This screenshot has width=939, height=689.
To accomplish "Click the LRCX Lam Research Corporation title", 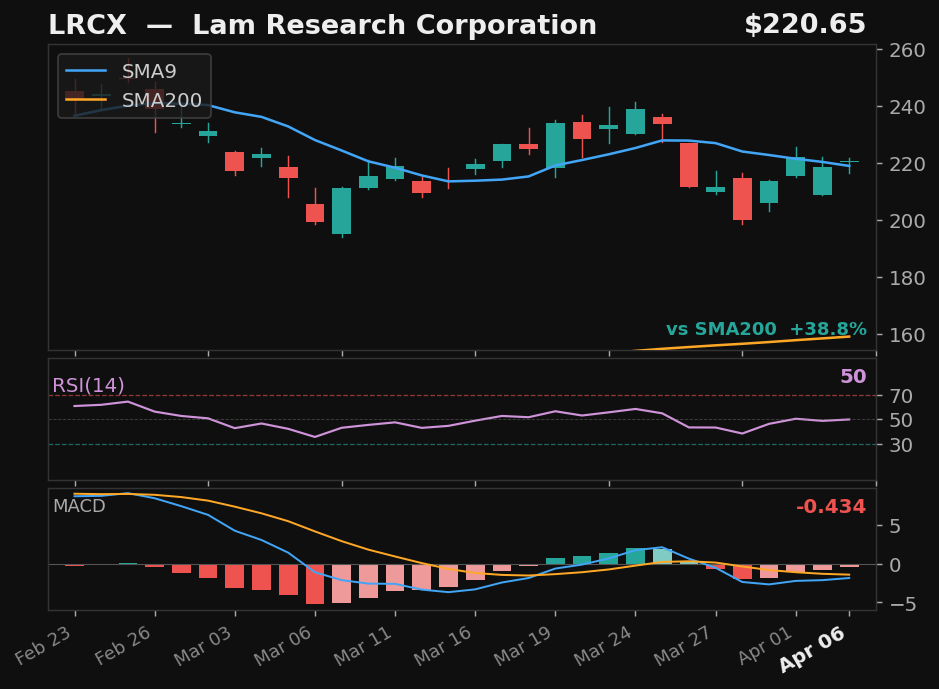I will point(322,25).
